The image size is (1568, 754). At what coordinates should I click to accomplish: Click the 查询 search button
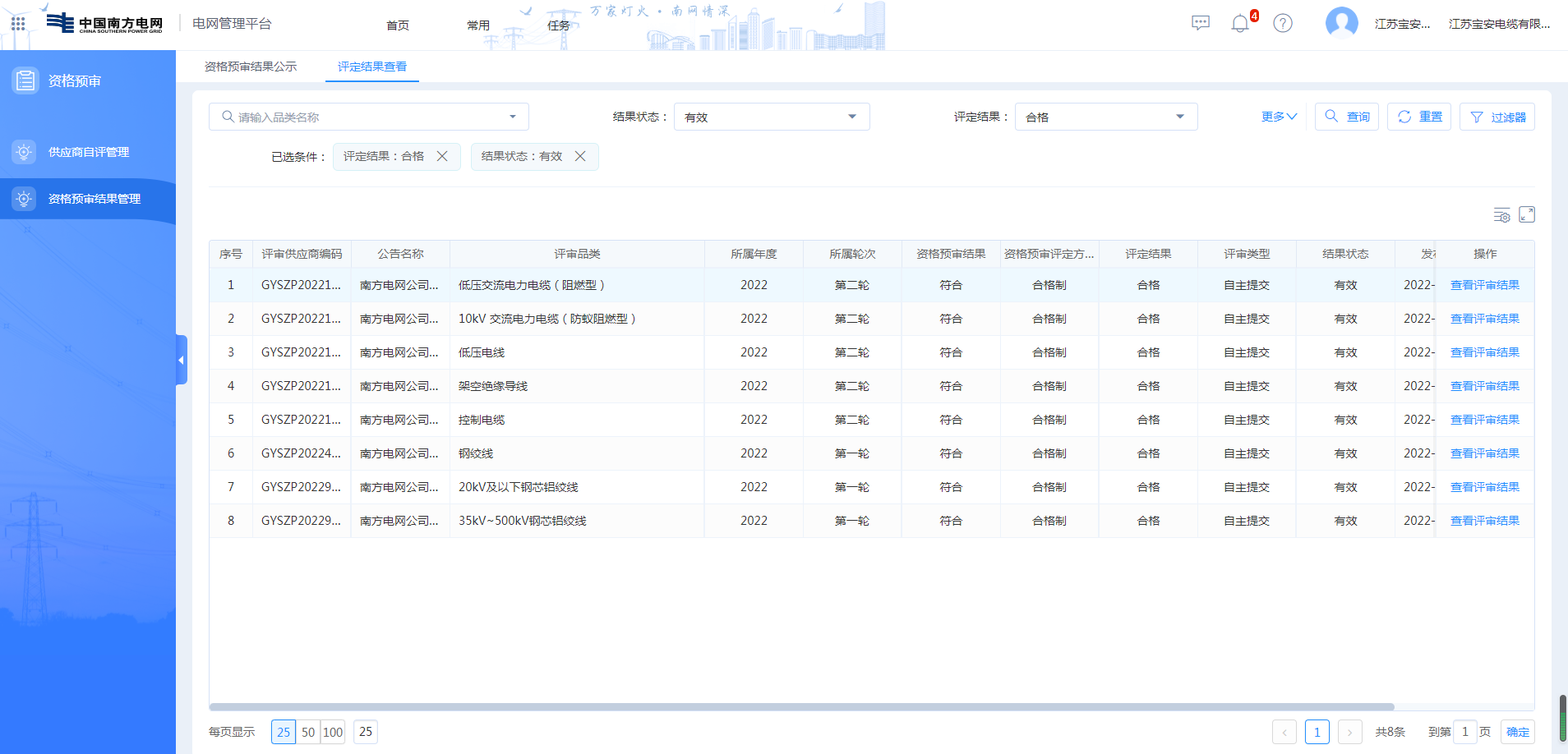point(1347,117)
